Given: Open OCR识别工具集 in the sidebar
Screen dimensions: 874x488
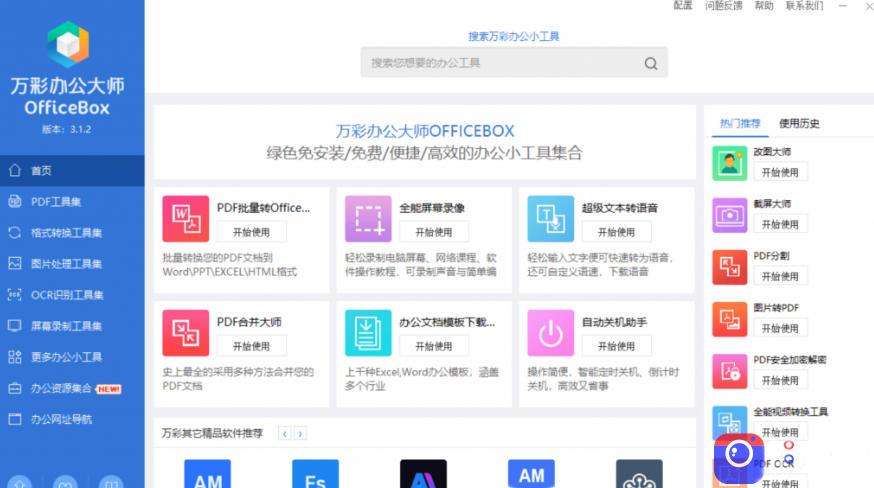Looking at the screenshot, I should pyautogui.click(x=72, y=295).
